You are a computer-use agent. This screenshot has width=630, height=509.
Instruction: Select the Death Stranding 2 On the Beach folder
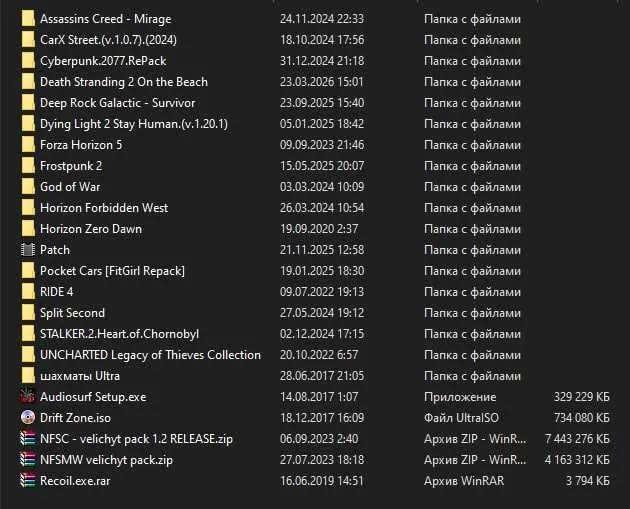(x=124, y=82)
